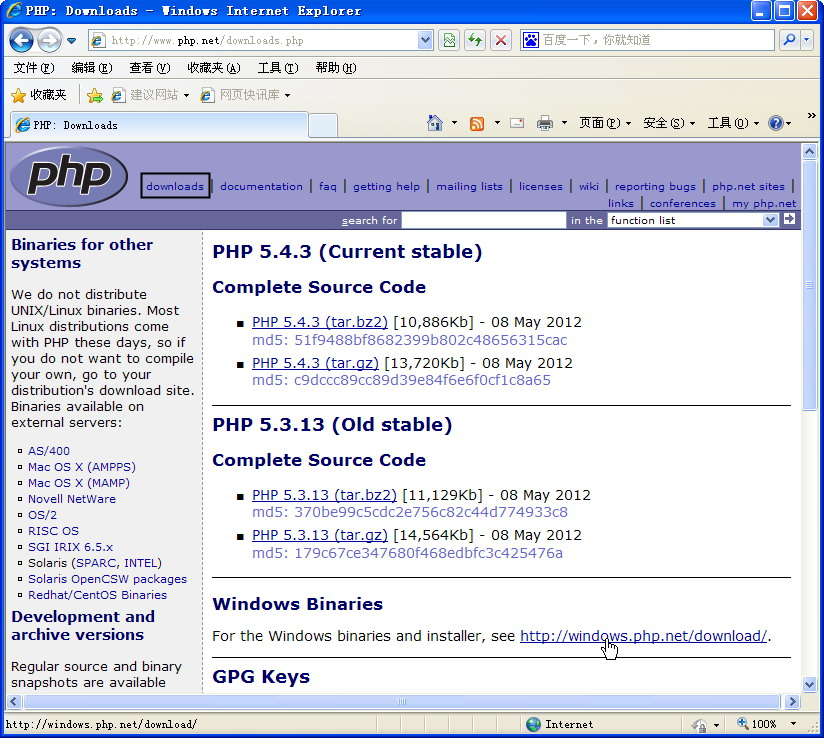Screen dimensions: 824x744
Task: Click the Internet zone globe in status bar
Action: 533,724
